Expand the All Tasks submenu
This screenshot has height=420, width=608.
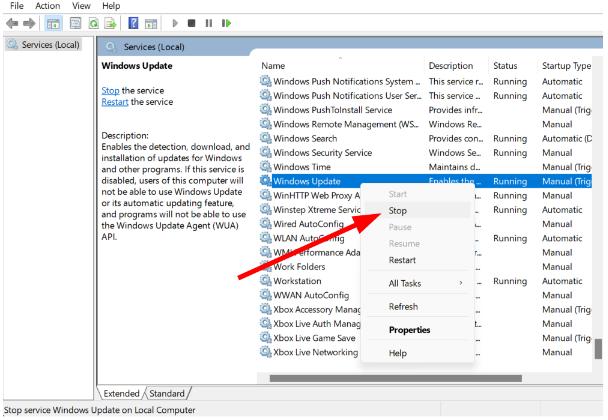point(418,283)
